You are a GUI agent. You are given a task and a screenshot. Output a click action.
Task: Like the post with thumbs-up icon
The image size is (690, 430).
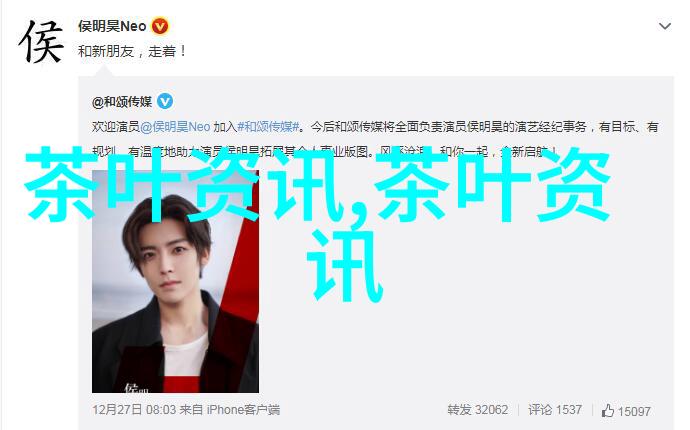coord(608,411)
